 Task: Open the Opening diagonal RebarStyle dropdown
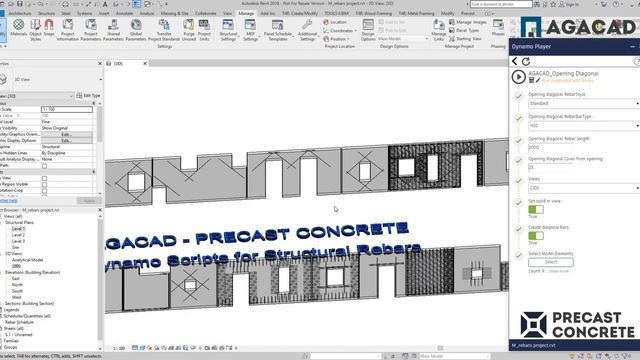tap(584, 104)
